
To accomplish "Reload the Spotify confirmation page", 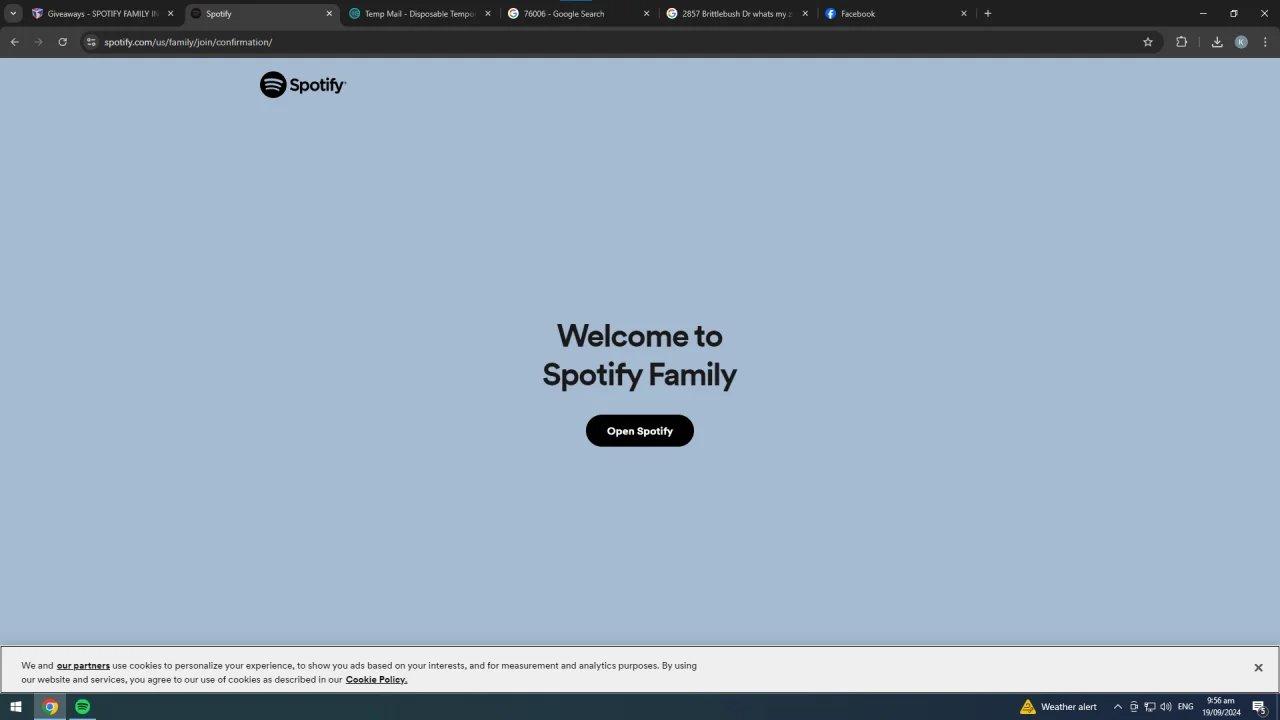I will [x=62, y=42].
